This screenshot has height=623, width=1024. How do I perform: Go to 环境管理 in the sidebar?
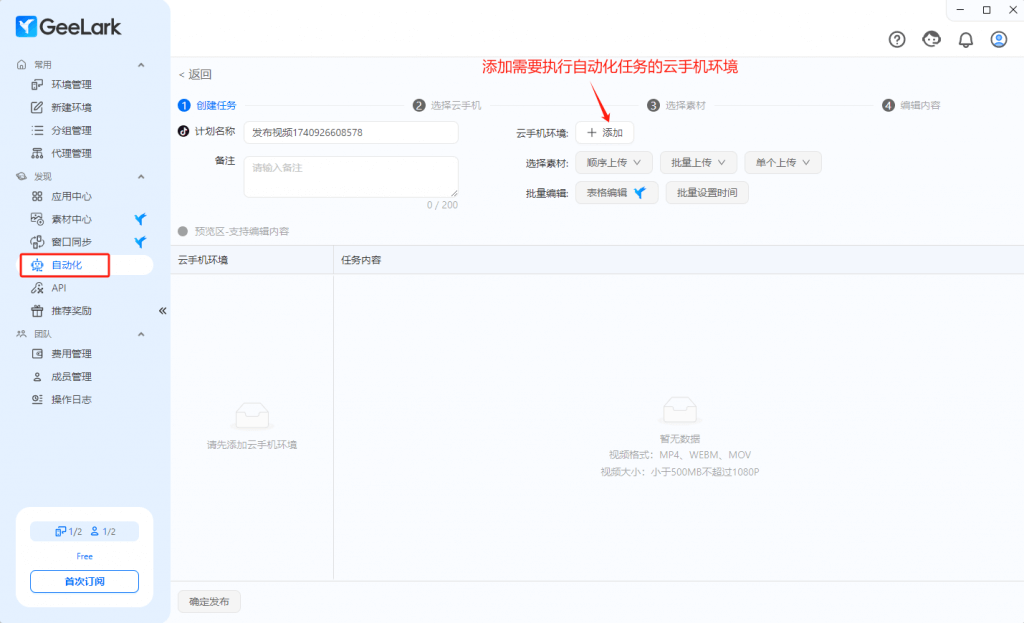(71, 85)
